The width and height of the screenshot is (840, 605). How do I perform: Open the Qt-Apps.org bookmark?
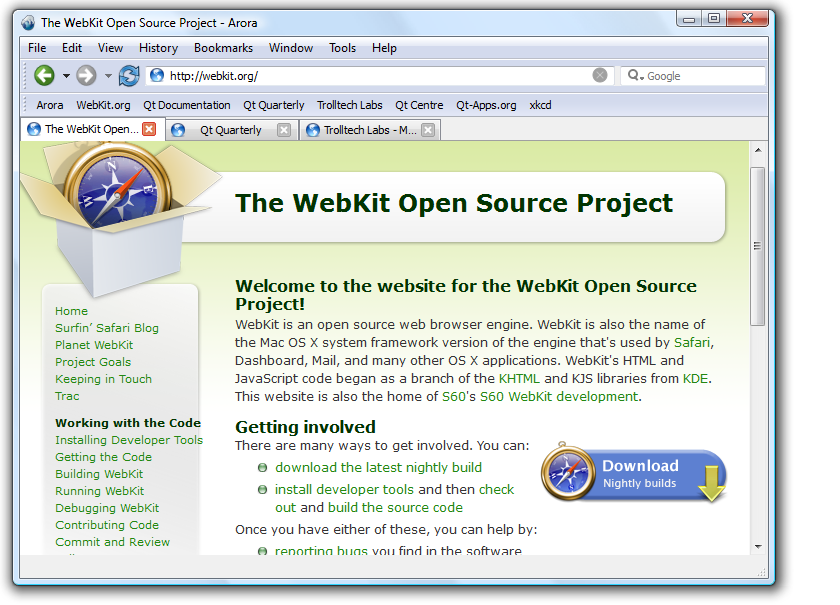[486, 105]
